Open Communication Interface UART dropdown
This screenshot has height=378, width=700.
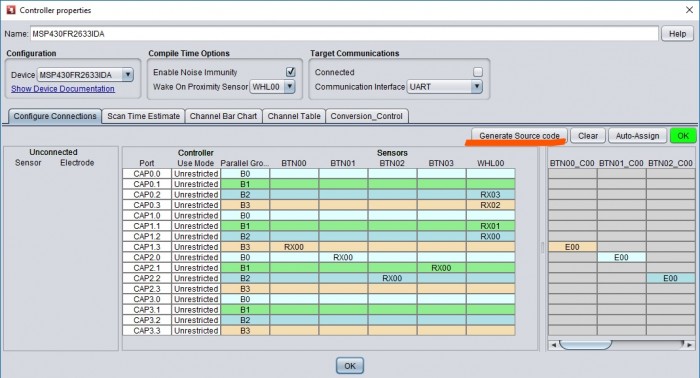click(445, 87)
